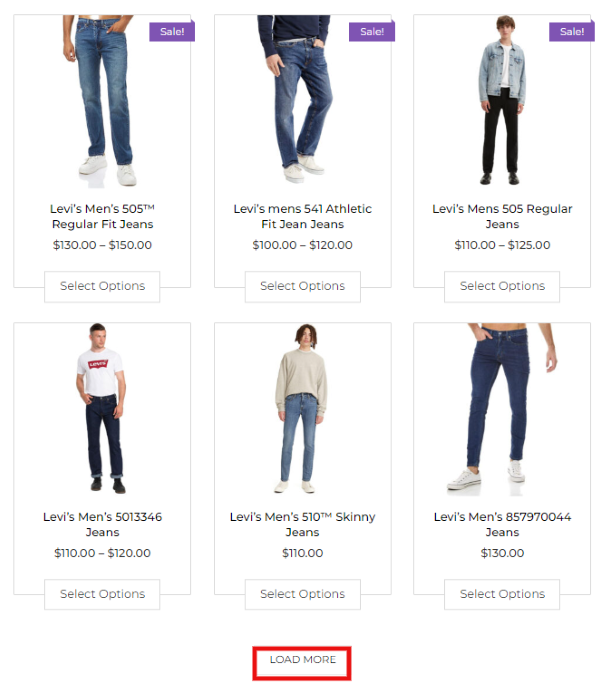Select Options for Levi's Men's 5013346 Jeans

coord(102,594)
